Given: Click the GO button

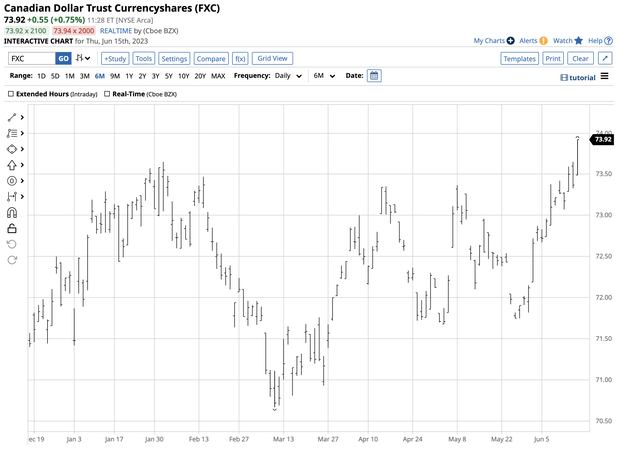Looking at the screenshot, I should 63,58.
